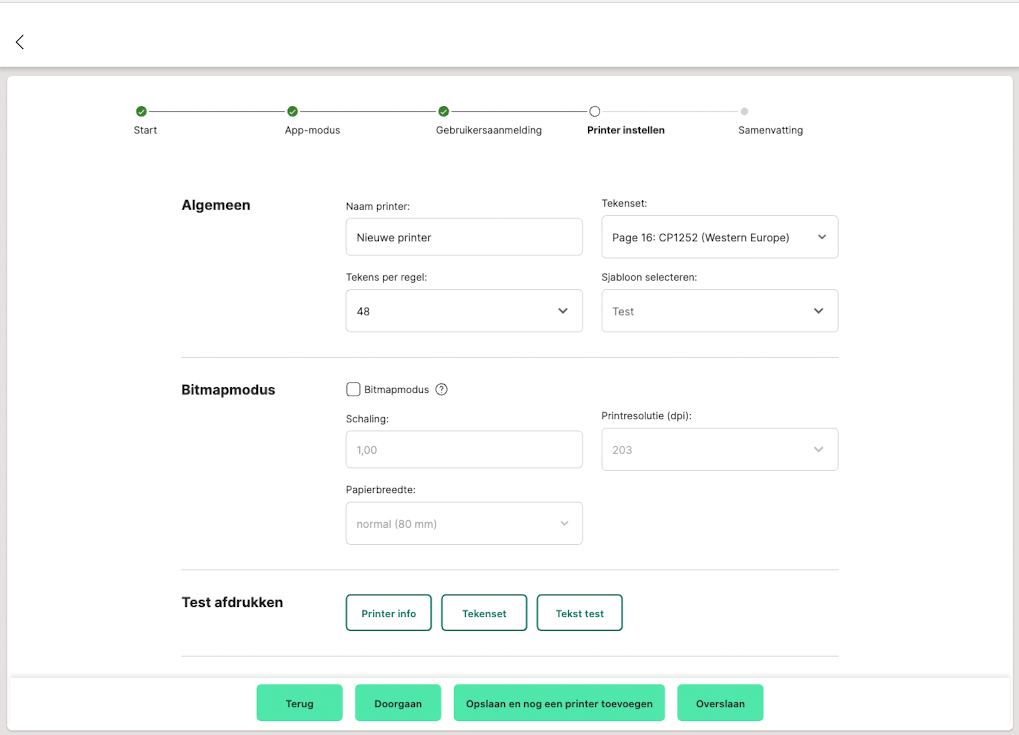Image resolution: width=1019 pixels, height=735 pixels.
Task: Click the Schaling input field
Action: point(464,450)
